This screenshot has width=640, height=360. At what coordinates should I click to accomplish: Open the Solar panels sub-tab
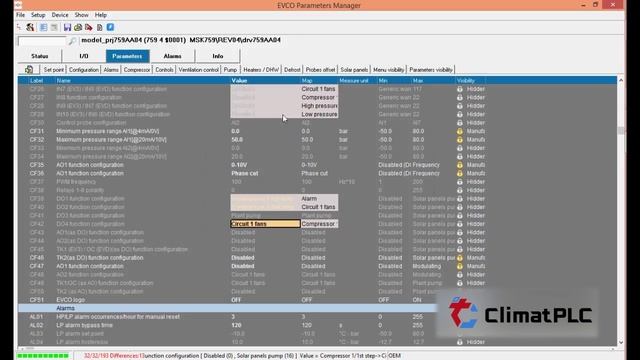354,70
